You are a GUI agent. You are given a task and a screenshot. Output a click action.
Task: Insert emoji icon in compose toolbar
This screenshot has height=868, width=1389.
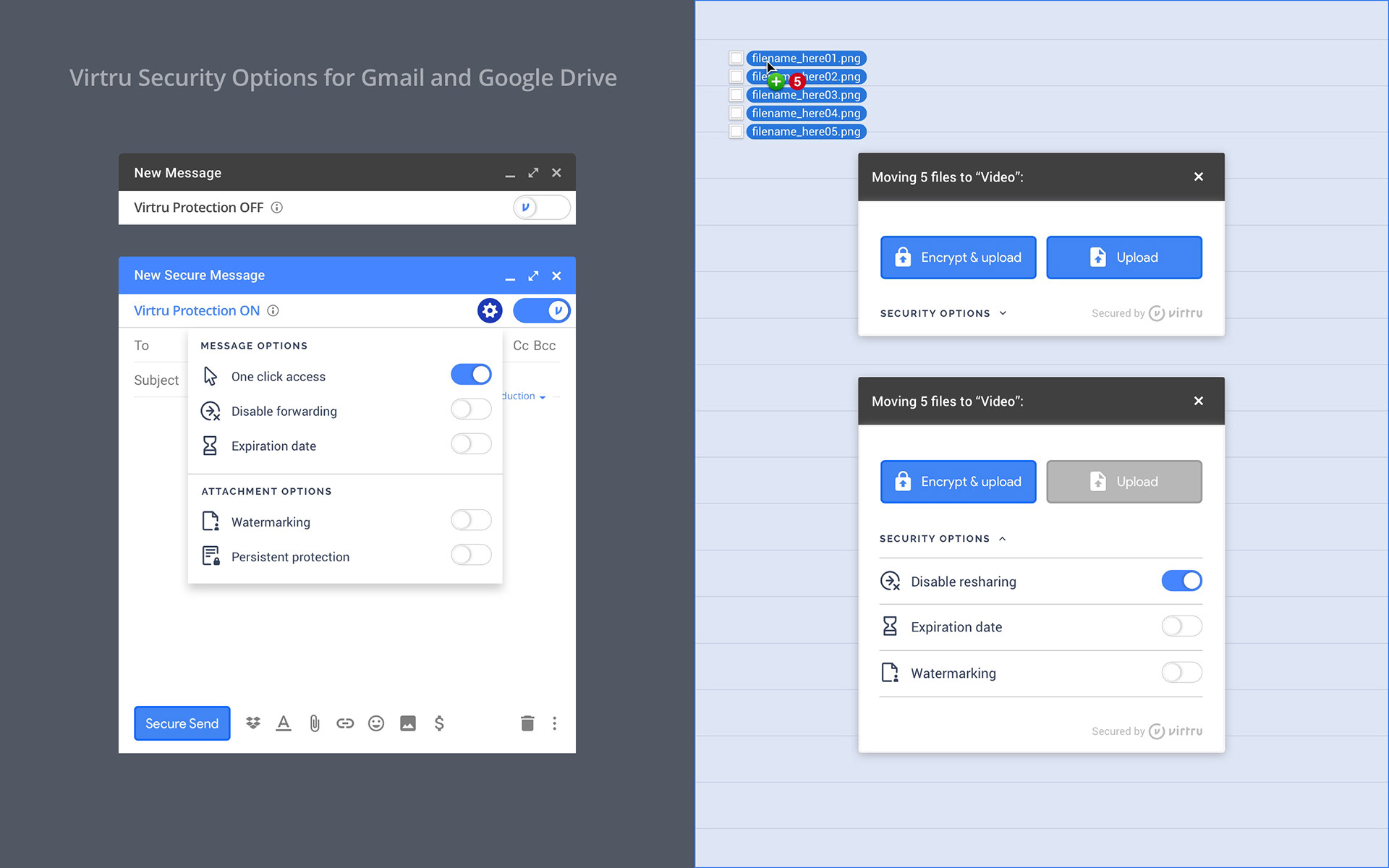376,723
